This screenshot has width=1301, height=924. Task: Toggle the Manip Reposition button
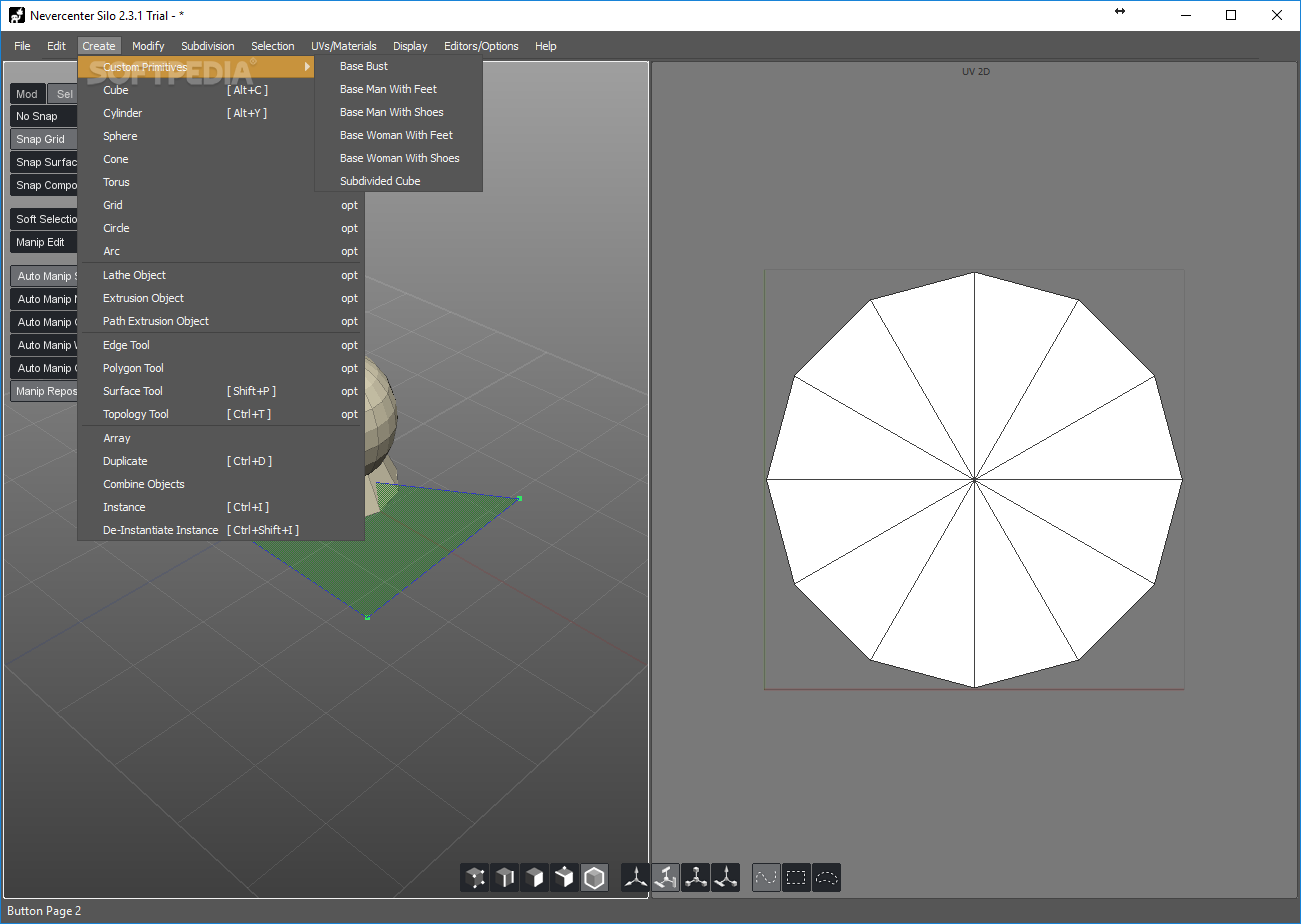[x=44, y=391]
